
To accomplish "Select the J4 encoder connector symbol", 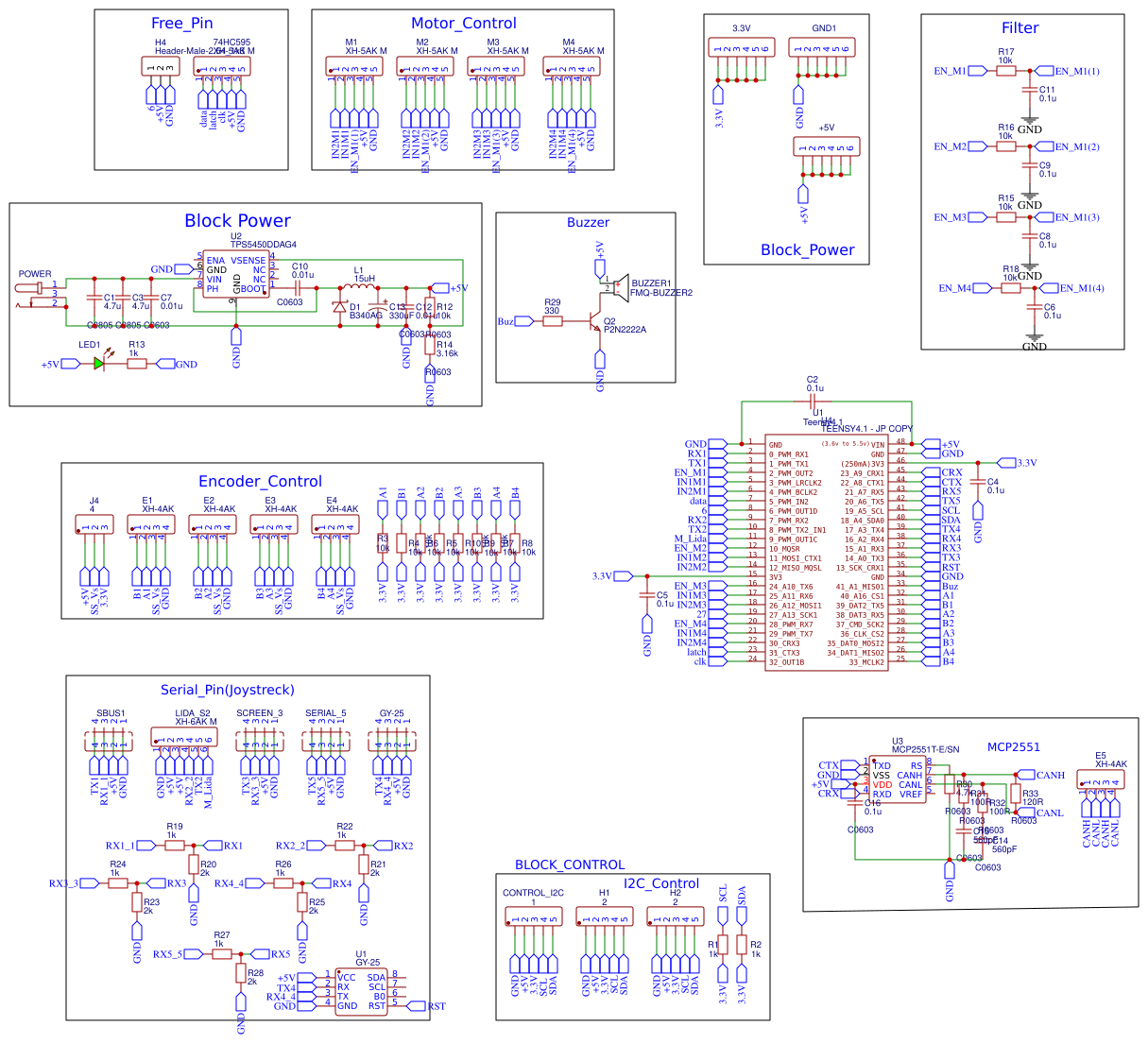I will tap(94, 525).
